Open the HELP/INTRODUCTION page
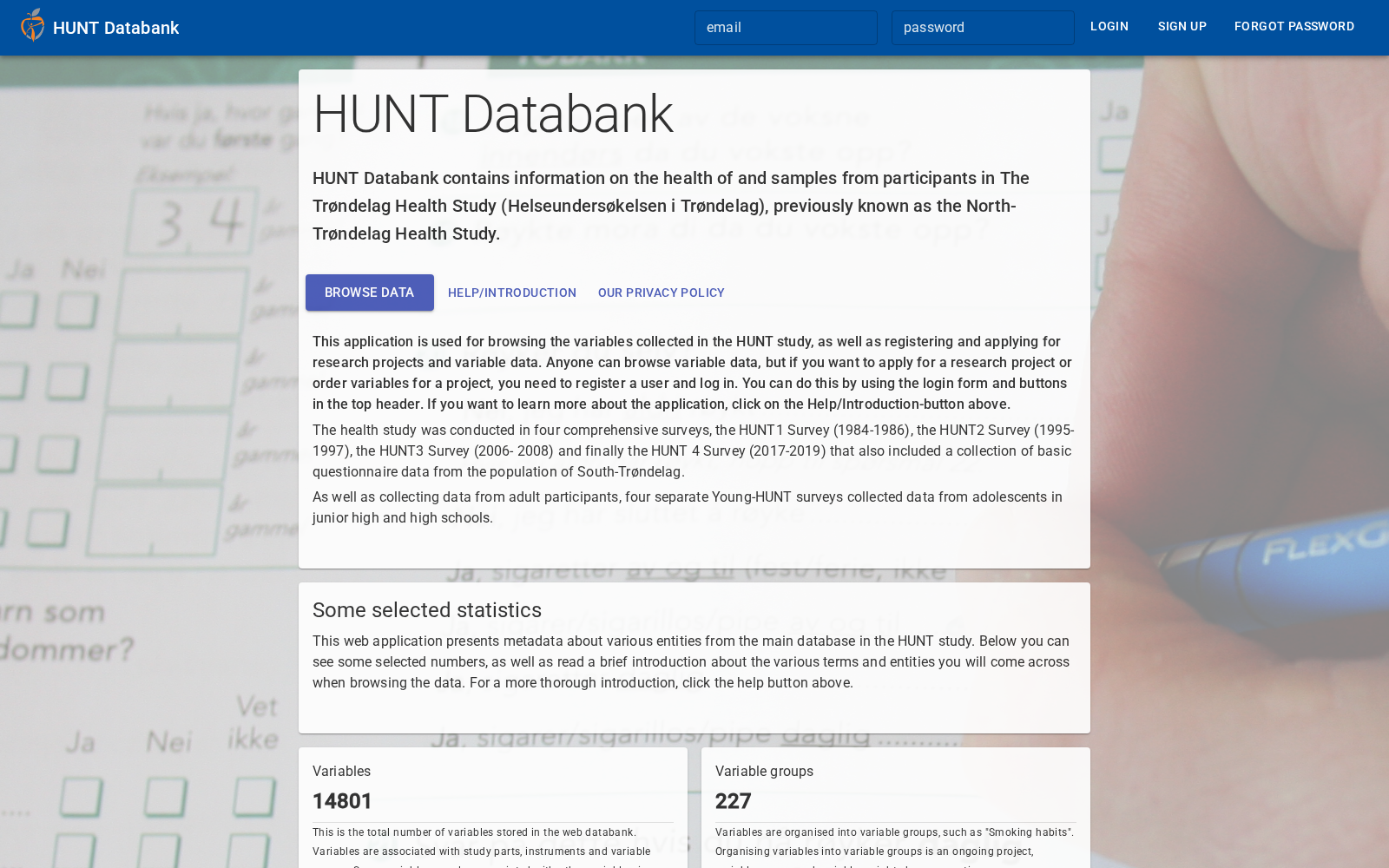 tap(512, 293)
